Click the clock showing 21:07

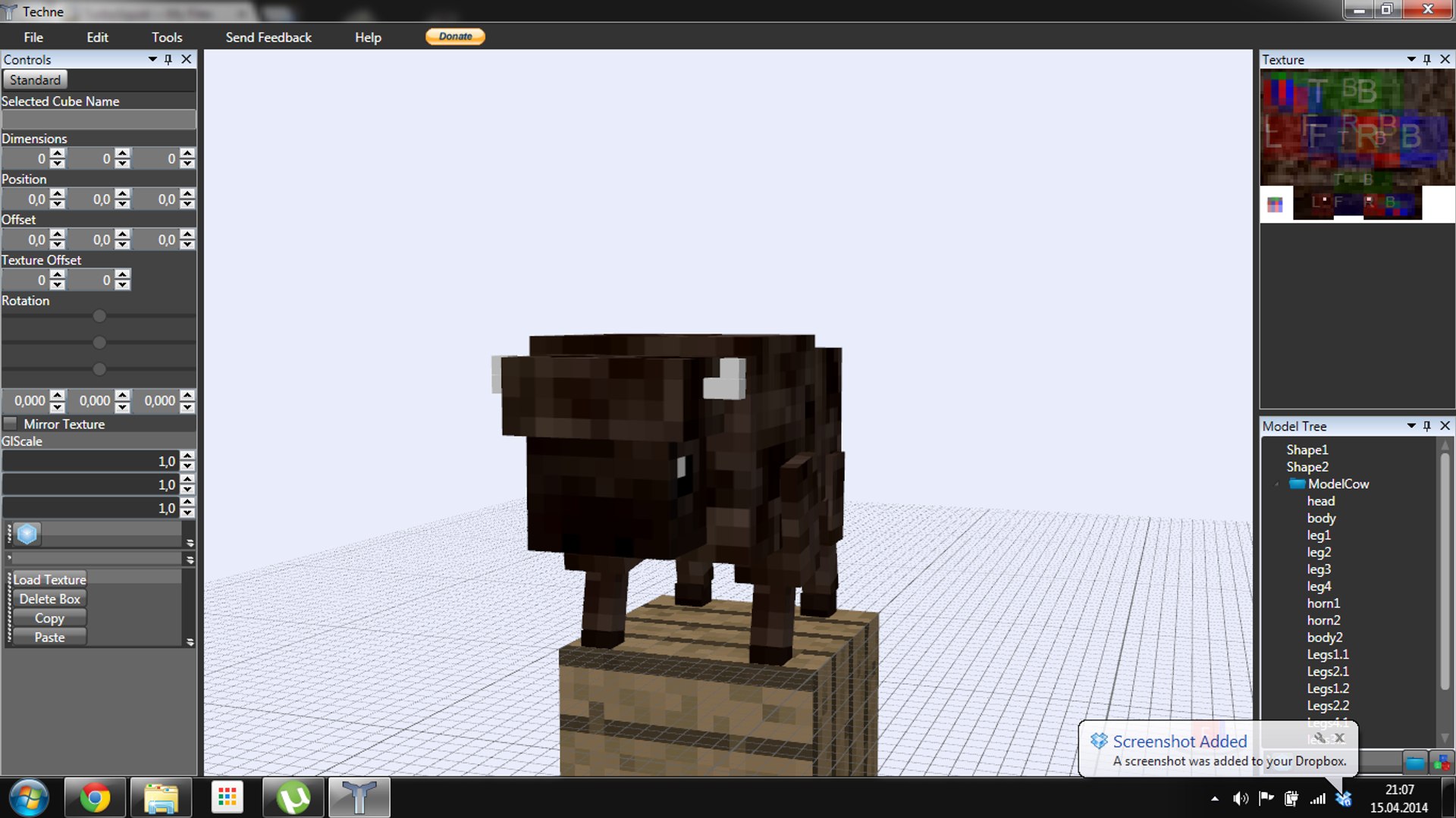(1399, 790)
